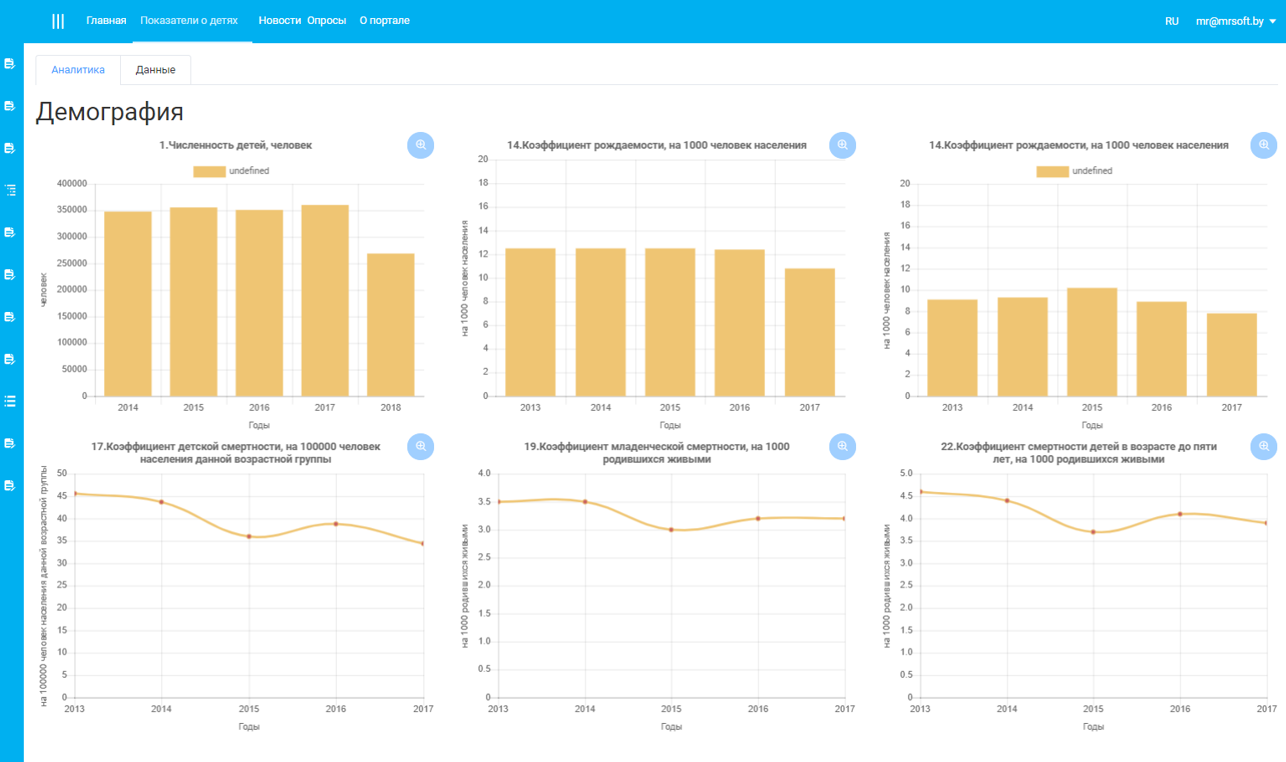Viewport: 1286px width, 762px height.
Task: Open the RU language selector
Action: point(1172,21)
